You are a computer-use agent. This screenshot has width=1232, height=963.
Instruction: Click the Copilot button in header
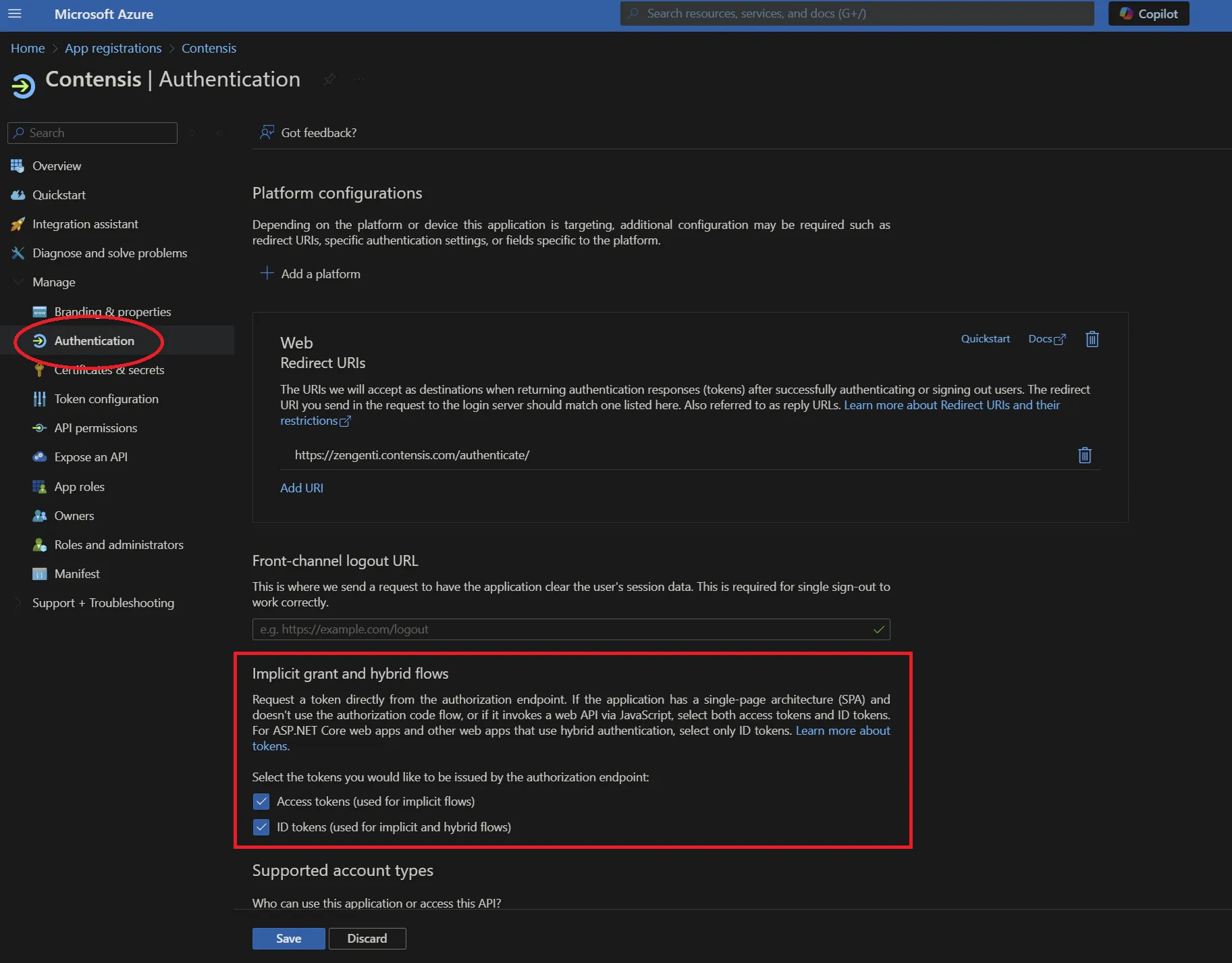(1148, 14)
